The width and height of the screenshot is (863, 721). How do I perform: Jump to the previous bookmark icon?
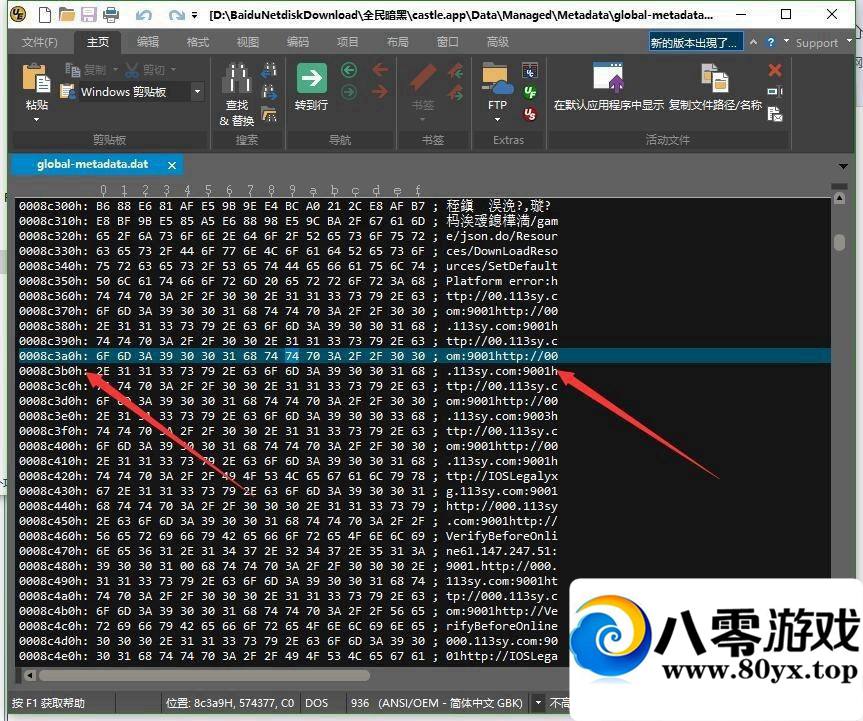click(x=456, y=70)
